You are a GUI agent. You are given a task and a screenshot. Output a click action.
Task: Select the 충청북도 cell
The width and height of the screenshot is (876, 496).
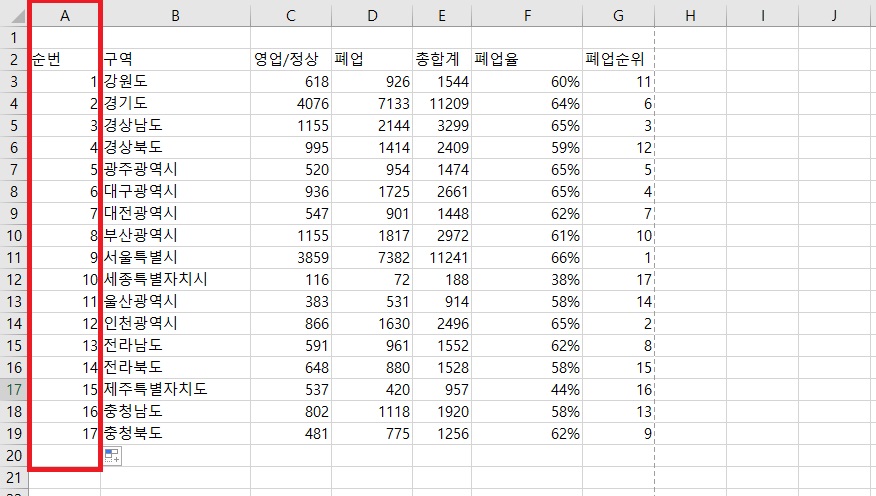pos(175,434)
